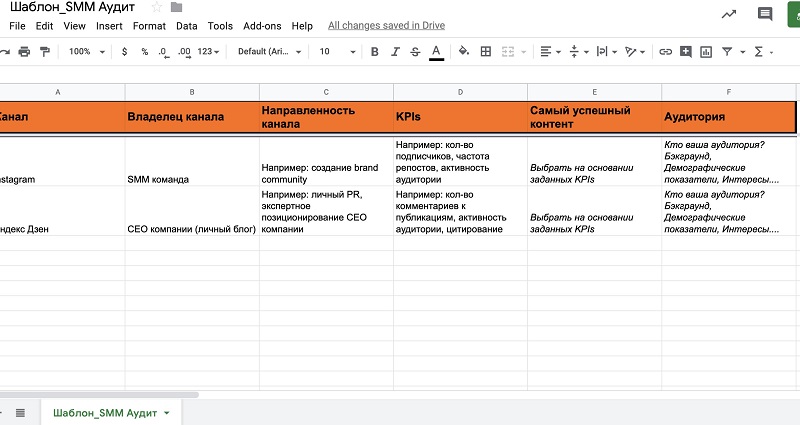
Task: Click the print icon in toolbar
Action: point(25,51)
